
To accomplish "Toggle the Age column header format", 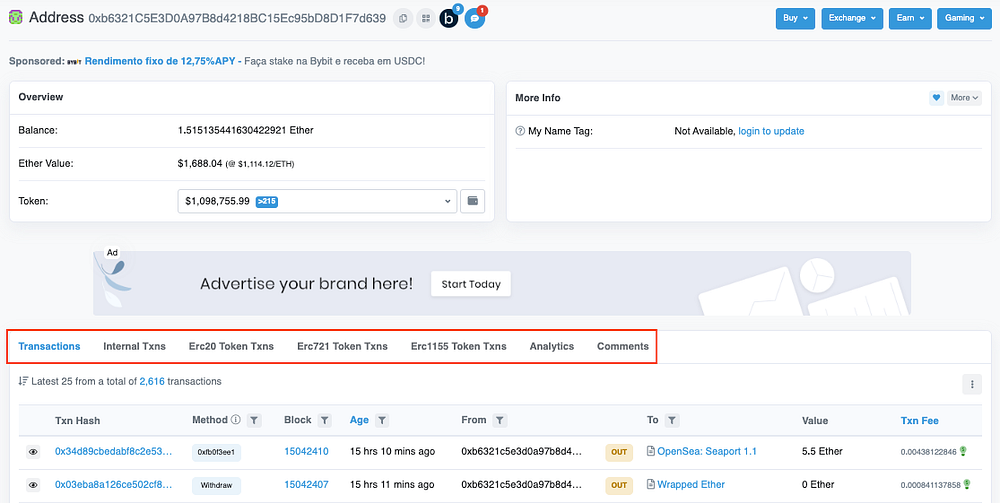I will click(359, 420).
